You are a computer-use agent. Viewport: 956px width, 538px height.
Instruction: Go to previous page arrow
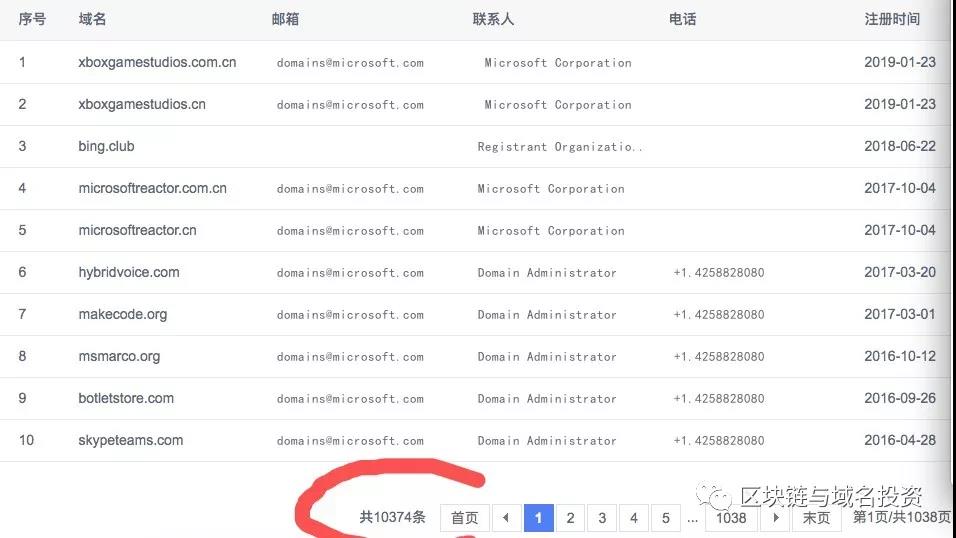point(506,518)
